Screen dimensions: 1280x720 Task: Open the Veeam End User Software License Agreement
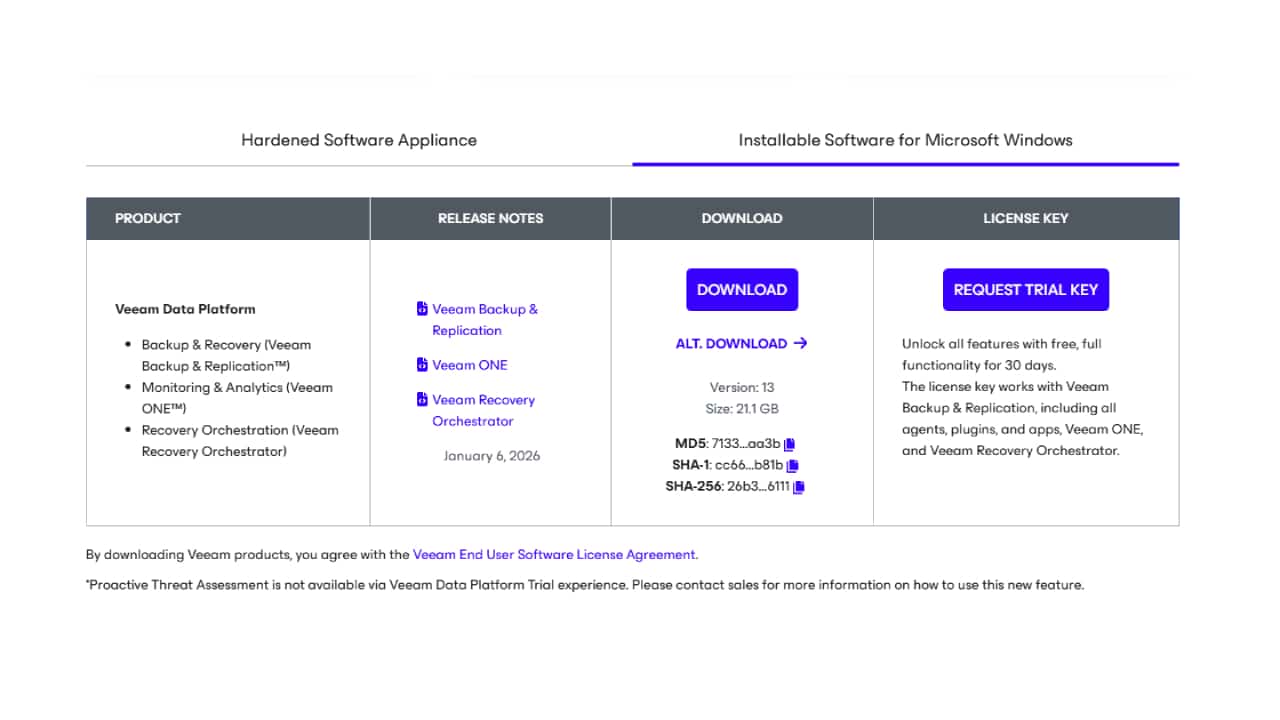point(555,554)
